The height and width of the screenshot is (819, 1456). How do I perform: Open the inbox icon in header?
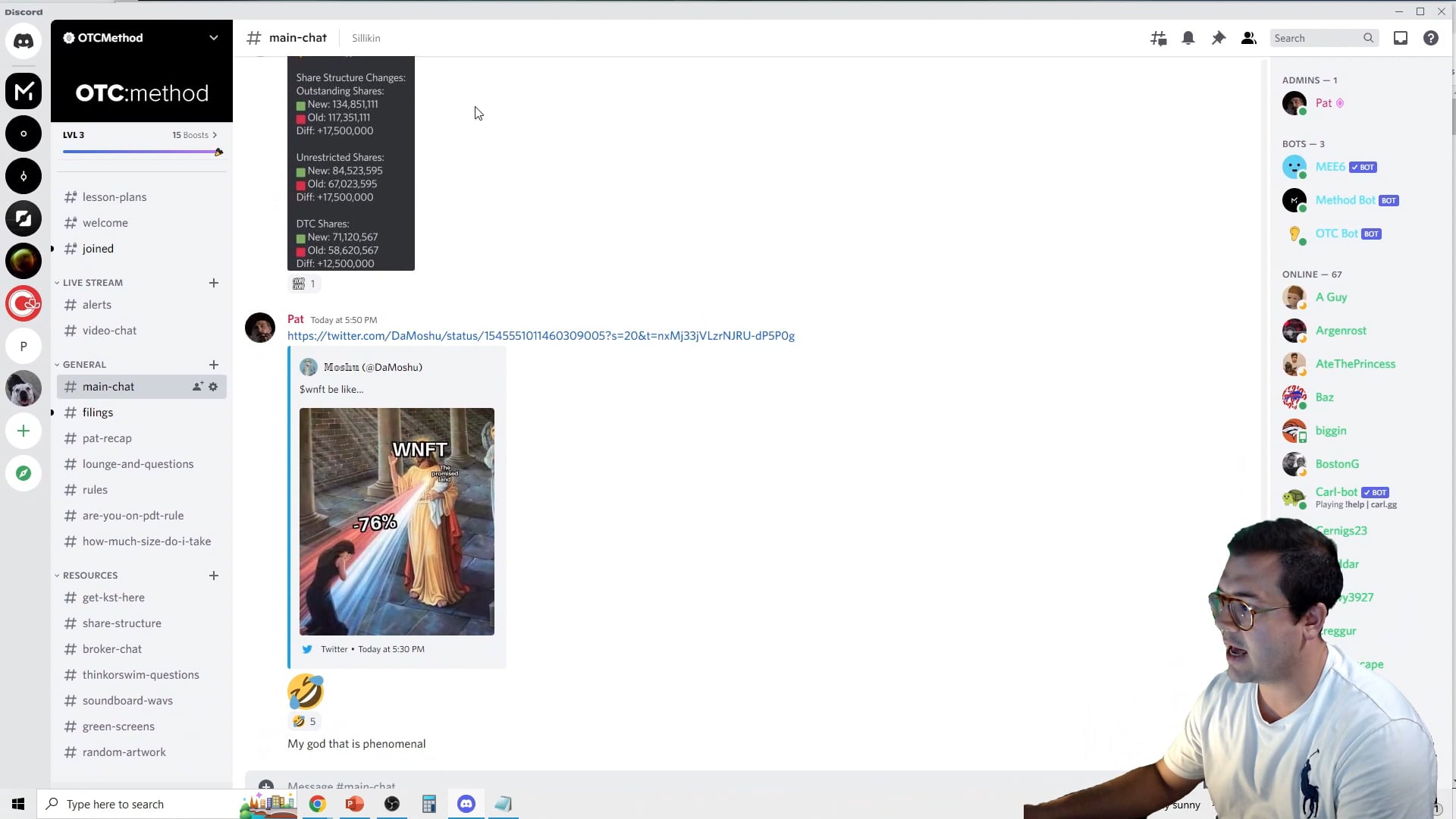(x=1401, y=38)
